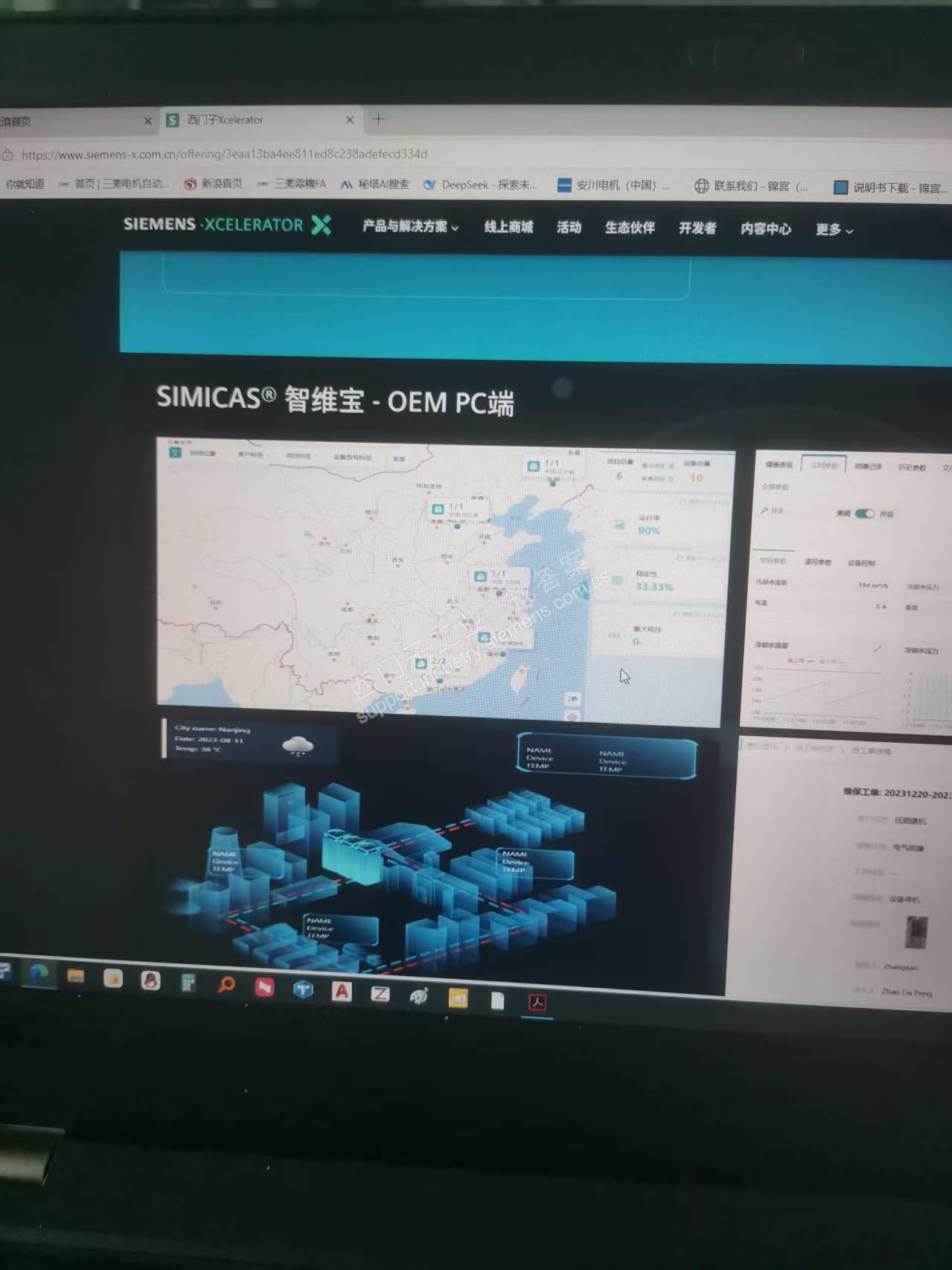This screenshot has width=952, height=1270.
Task: Open the 联系我们 - 锦宫 bookmark
Action: tap(752, 186)
